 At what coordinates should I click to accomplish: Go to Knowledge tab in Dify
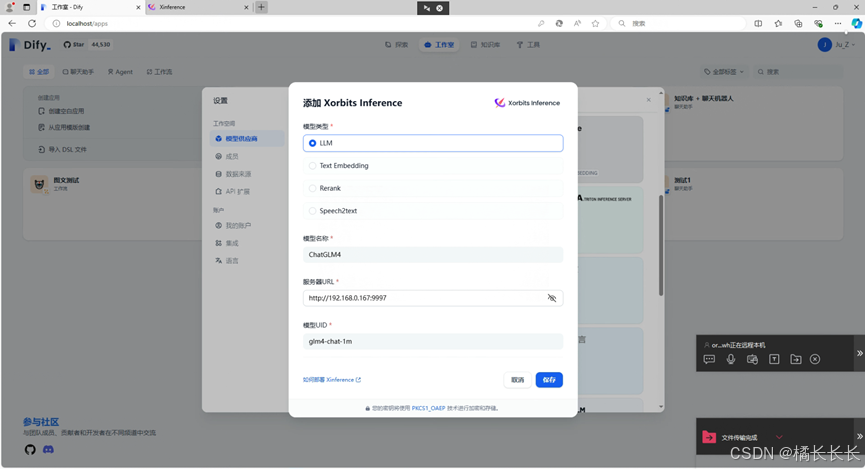[x=485, y=45]
